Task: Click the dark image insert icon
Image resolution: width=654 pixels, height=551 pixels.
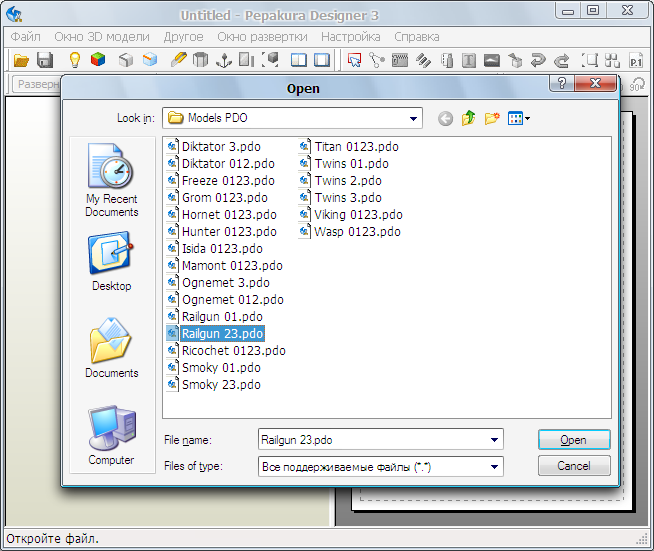Action: coord(492,61)
